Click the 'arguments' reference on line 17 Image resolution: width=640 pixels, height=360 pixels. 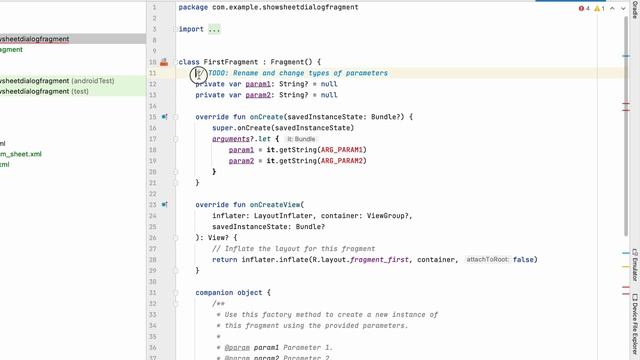(231, 139)
